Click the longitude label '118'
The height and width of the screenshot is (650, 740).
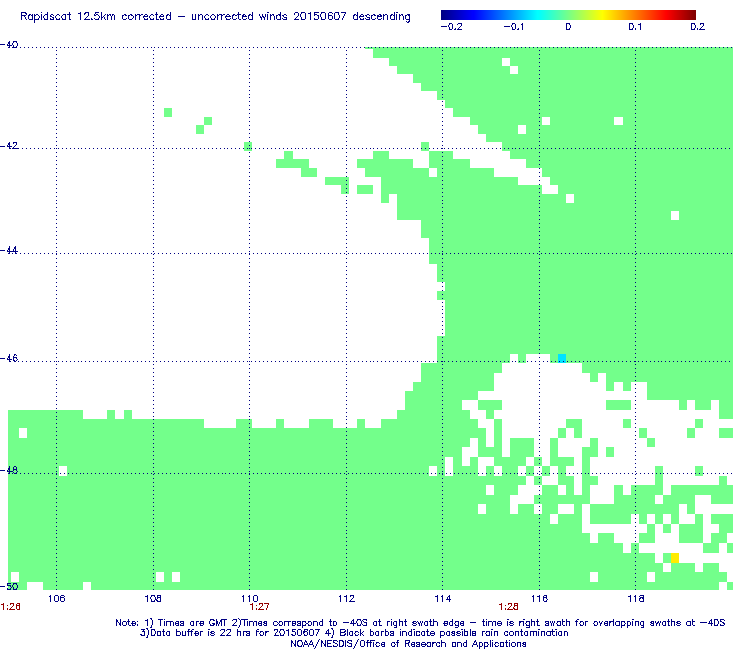[636, 599]
